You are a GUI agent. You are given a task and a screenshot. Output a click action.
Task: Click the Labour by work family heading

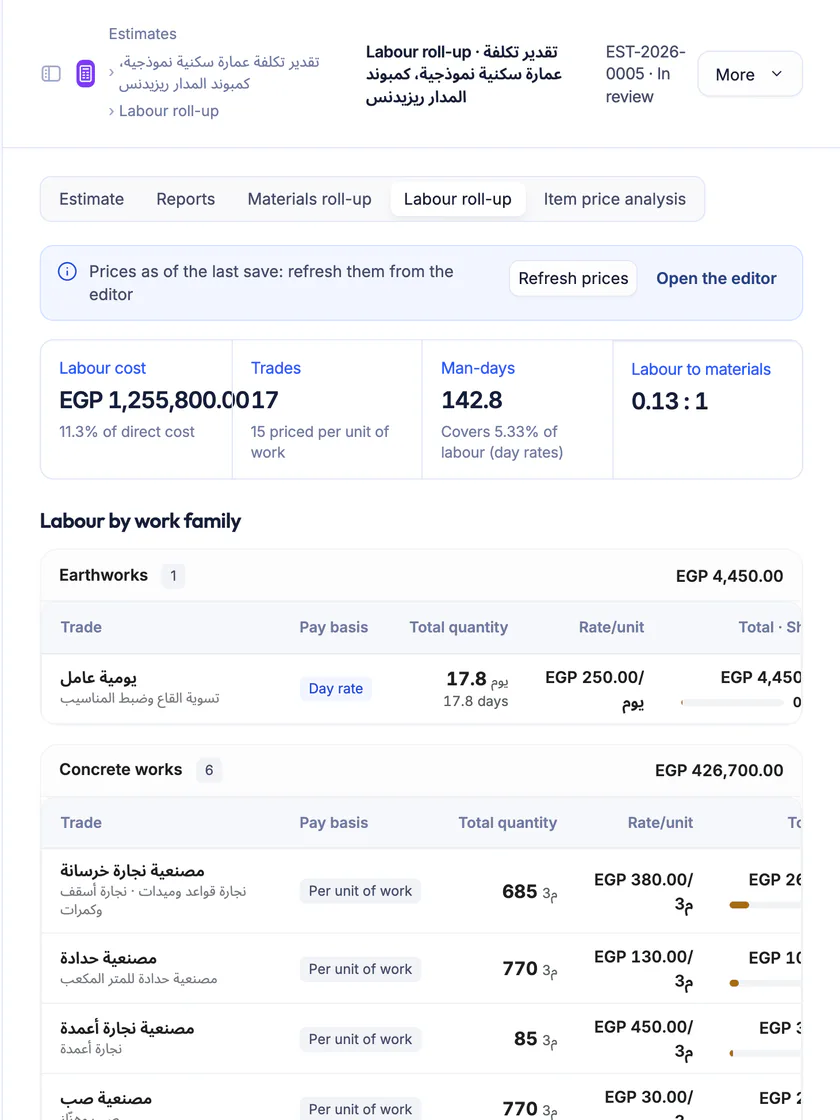(x=141, y=521)
